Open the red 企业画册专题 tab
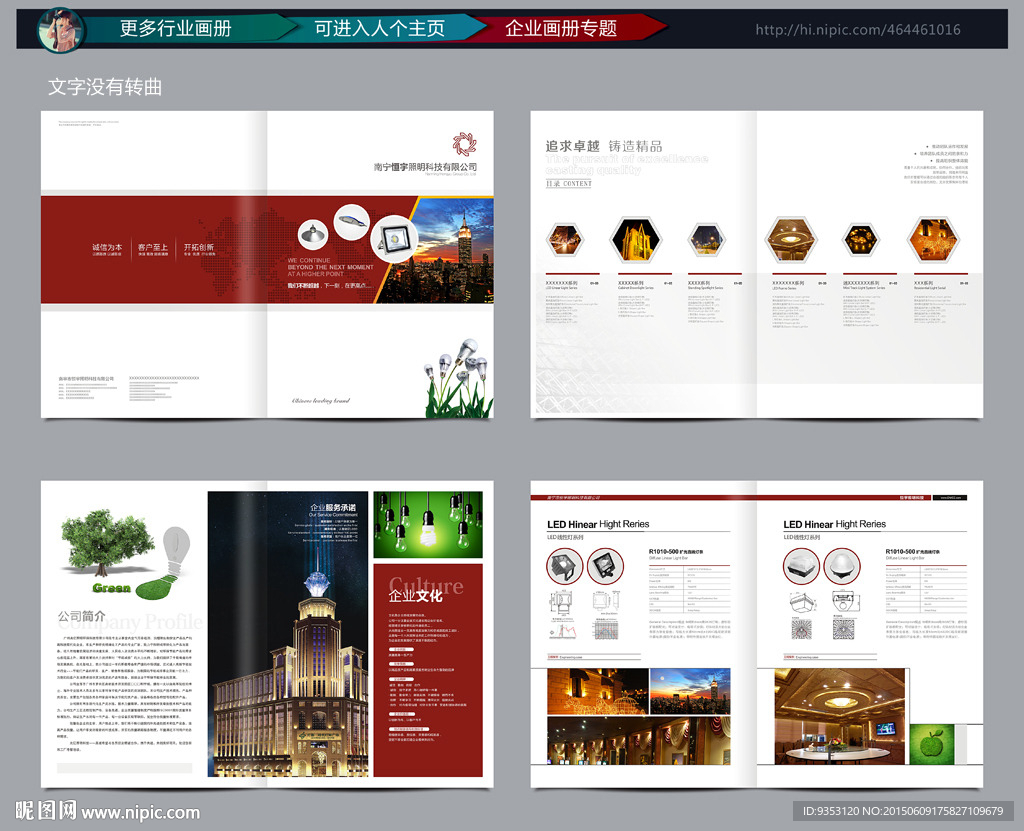 pyautogui.click(x=560, y=28)
